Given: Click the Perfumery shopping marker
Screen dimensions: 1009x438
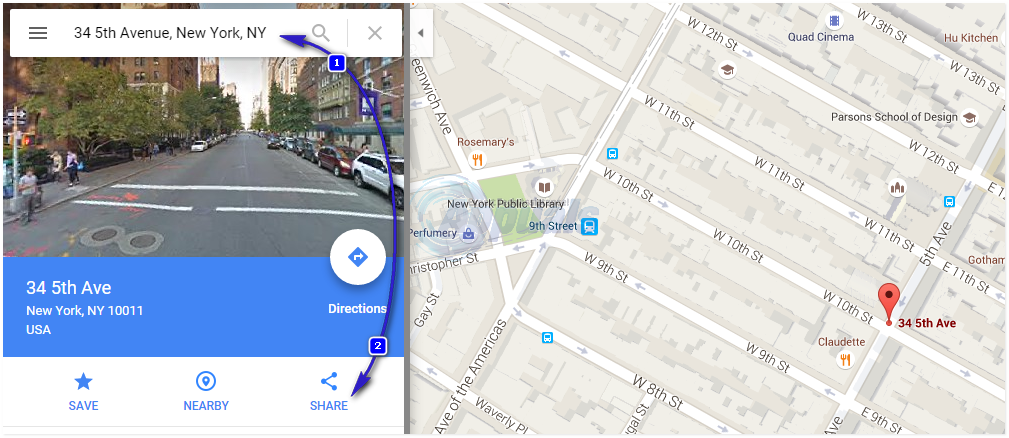Looking at the screenshot, I should 468,233.
